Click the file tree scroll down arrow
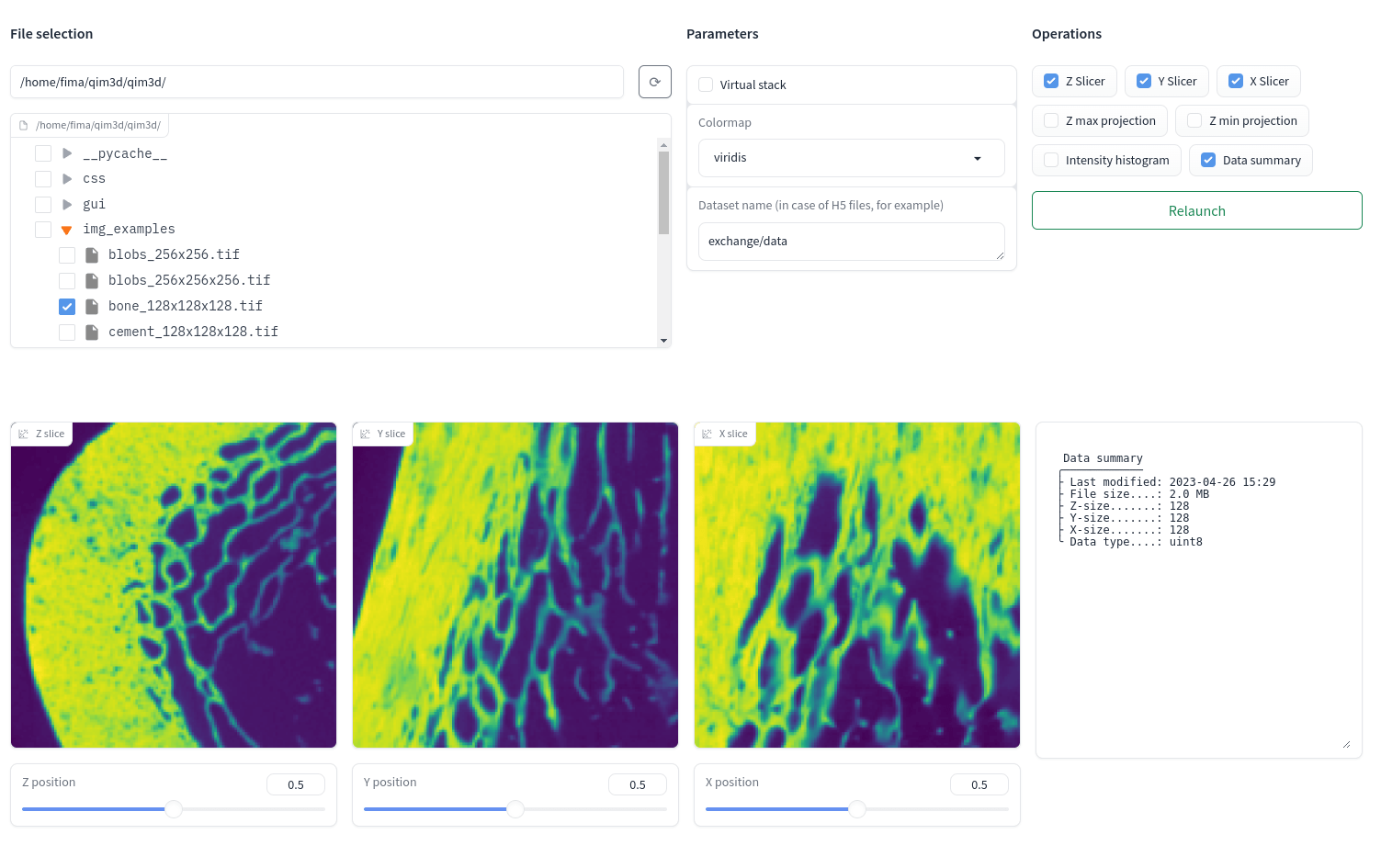This screenshot has height=868, width=1381. pos(663,341)
